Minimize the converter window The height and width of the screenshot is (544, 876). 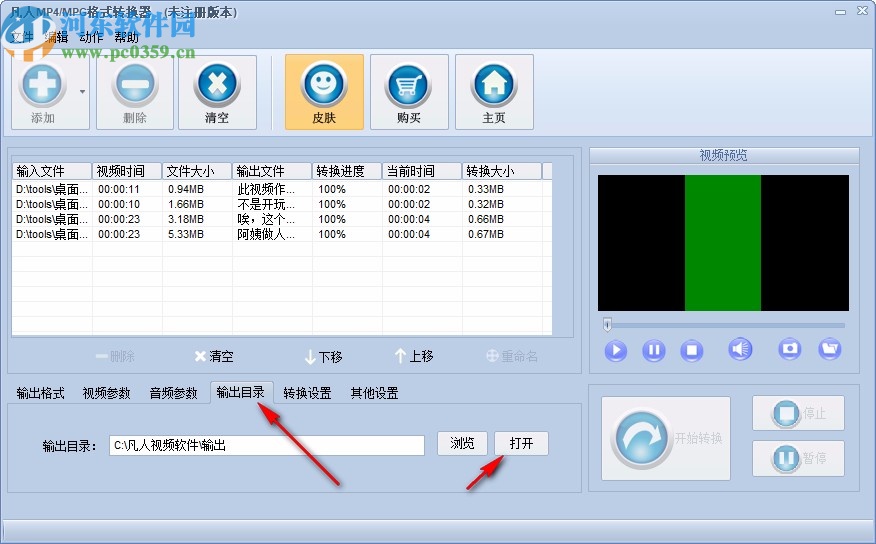tap(840, 12)
